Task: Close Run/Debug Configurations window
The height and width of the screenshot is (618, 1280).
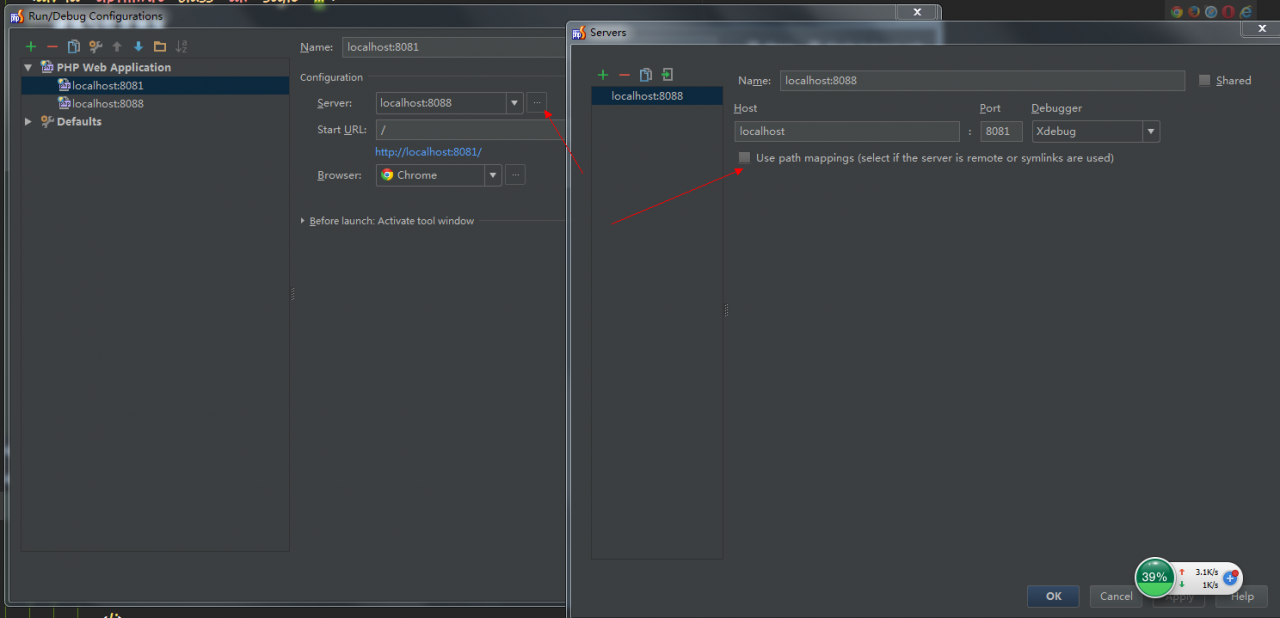Action: [x=916, y=12]
